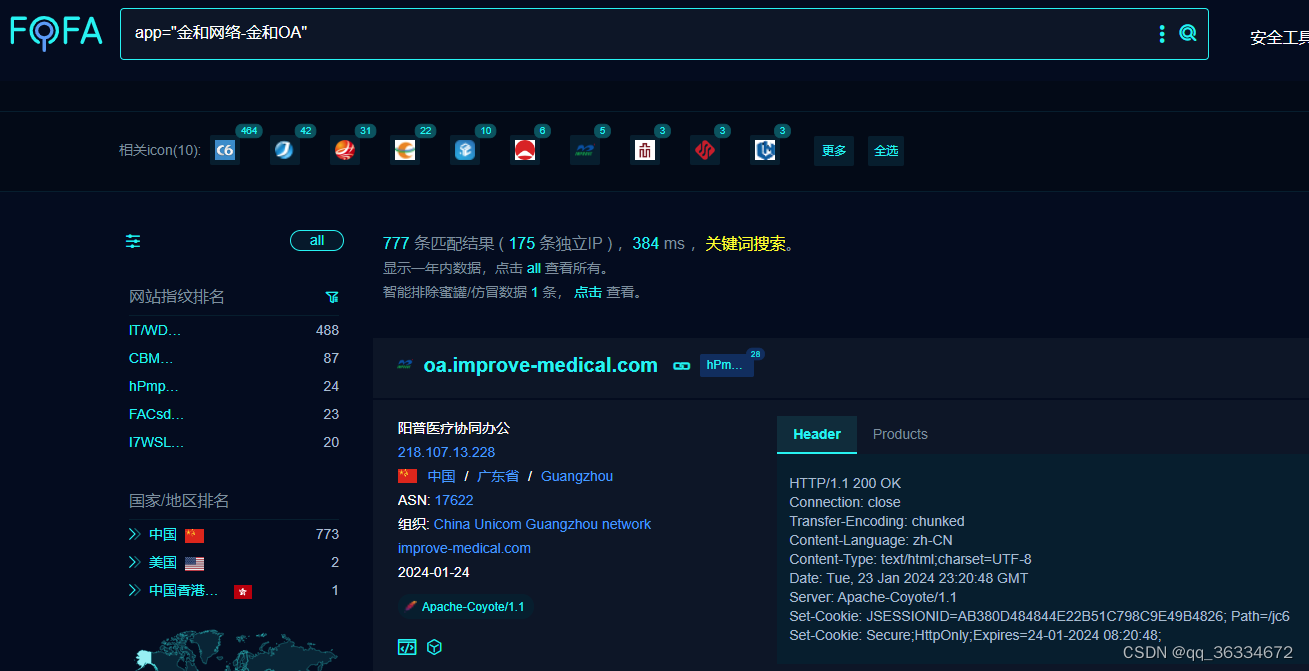Click the 广东省 province link

pos(498,476)
